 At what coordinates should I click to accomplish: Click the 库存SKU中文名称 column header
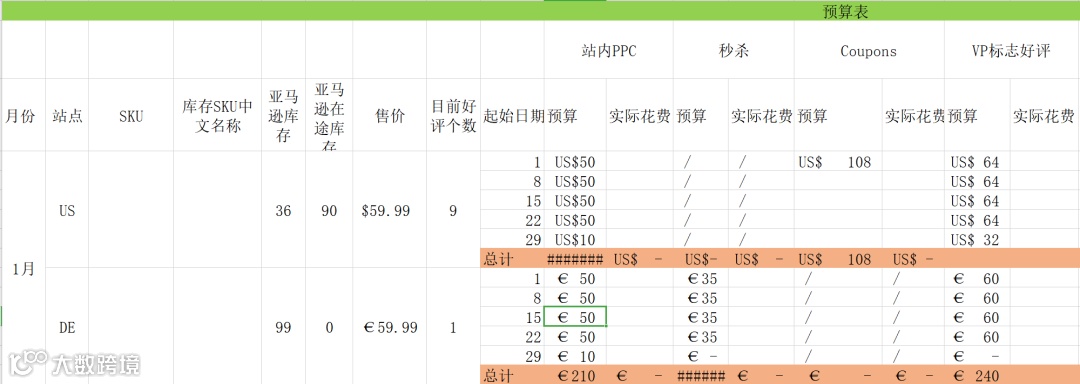[218, 116]
